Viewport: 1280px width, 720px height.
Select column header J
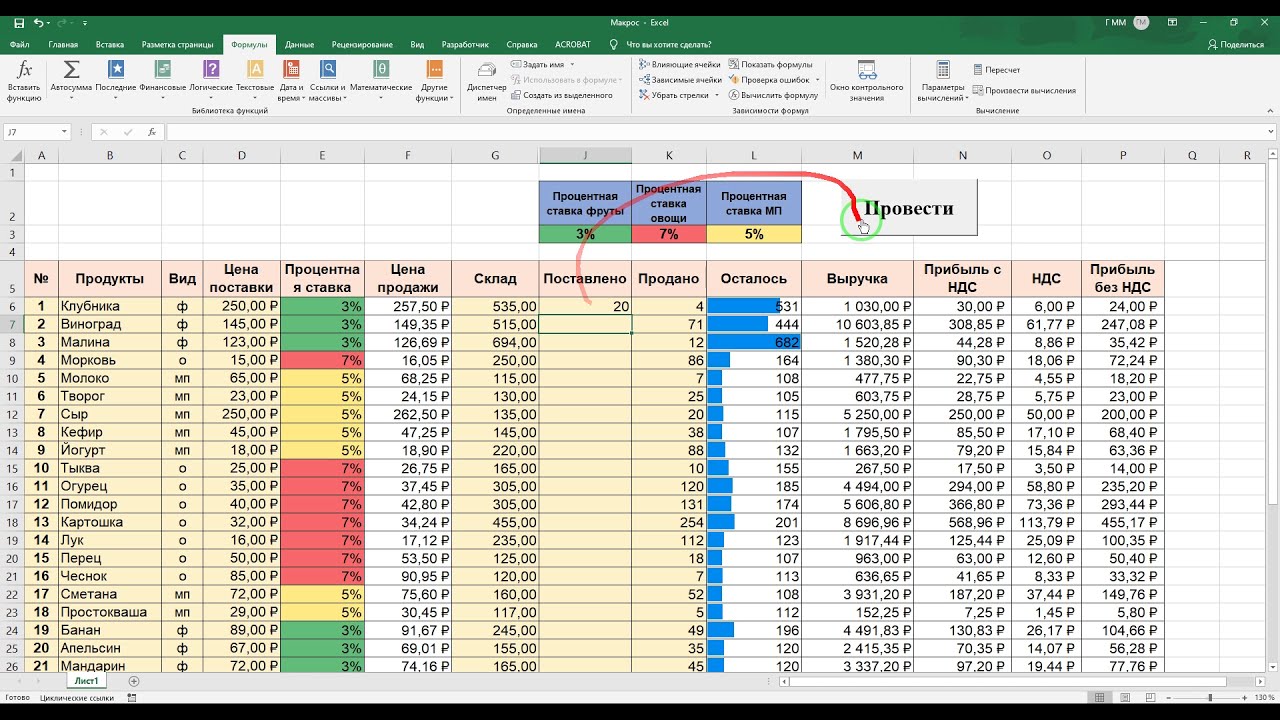(x=585, y=155)
